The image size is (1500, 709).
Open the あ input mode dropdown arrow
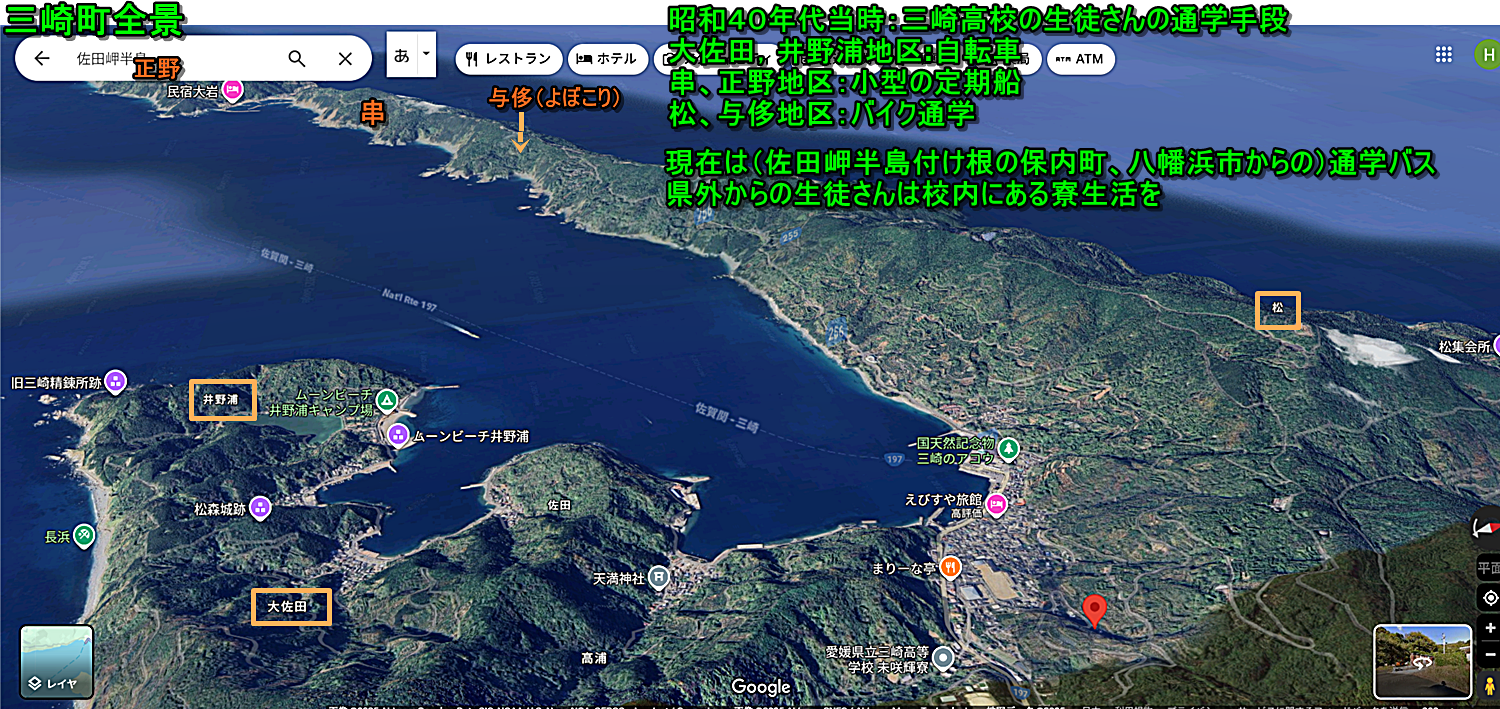427,56
